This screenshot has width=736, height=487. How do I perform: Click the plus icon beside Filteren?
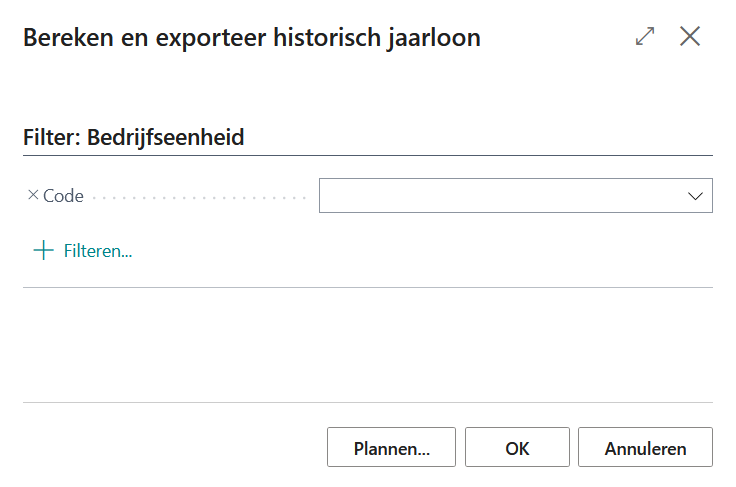click(43, 251)
